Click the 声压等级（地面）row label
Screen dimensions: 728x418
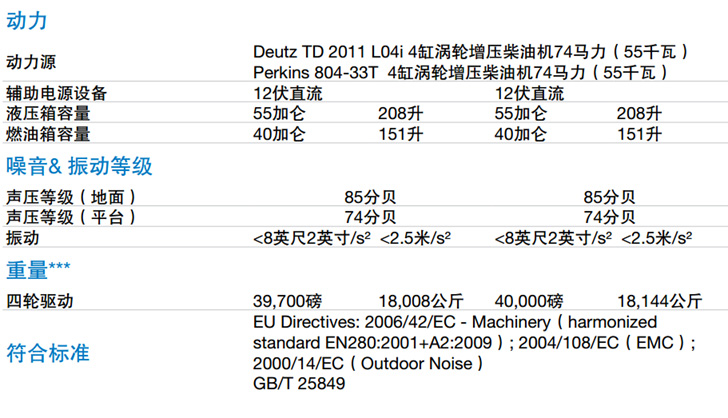pyautogui.click(x=71, y=197)
